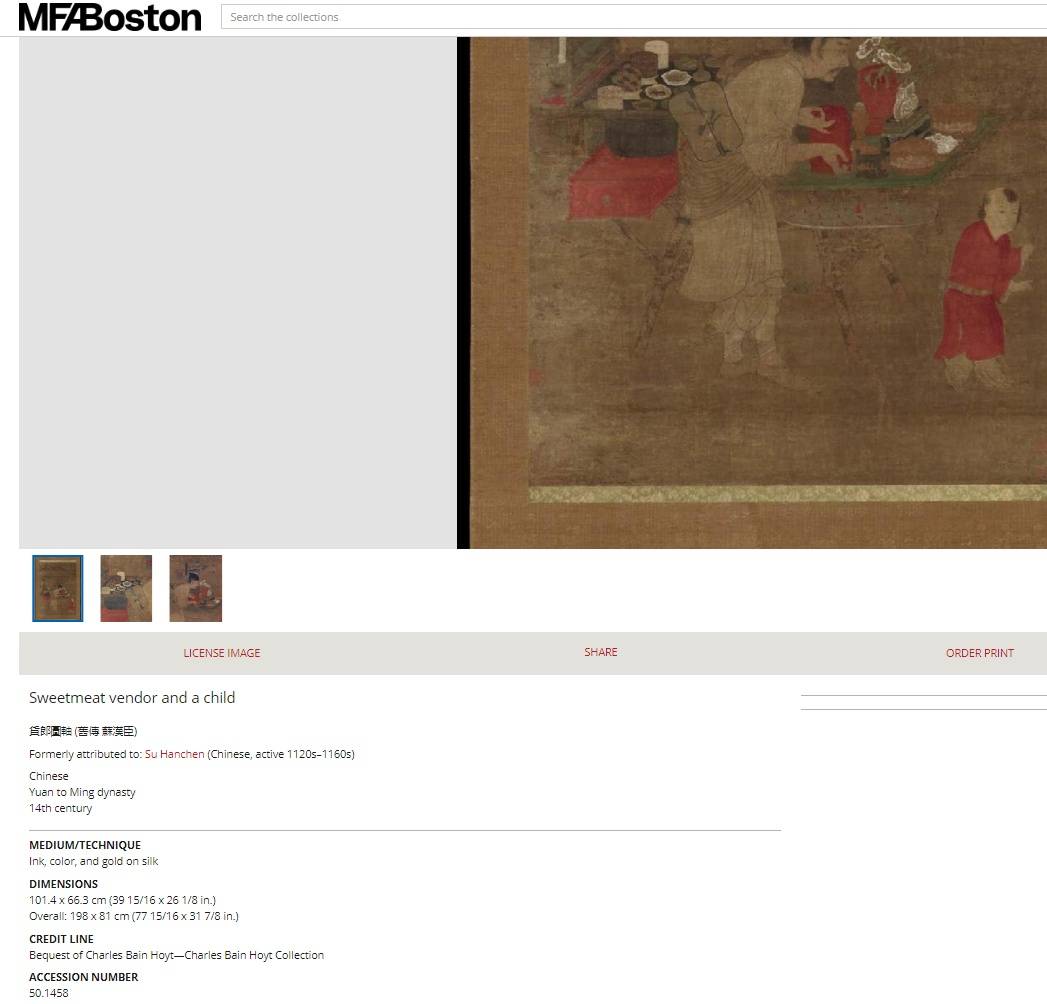Click the accession number 50.1458
The image size is (1047, 1004).
[x=49, y=993]
